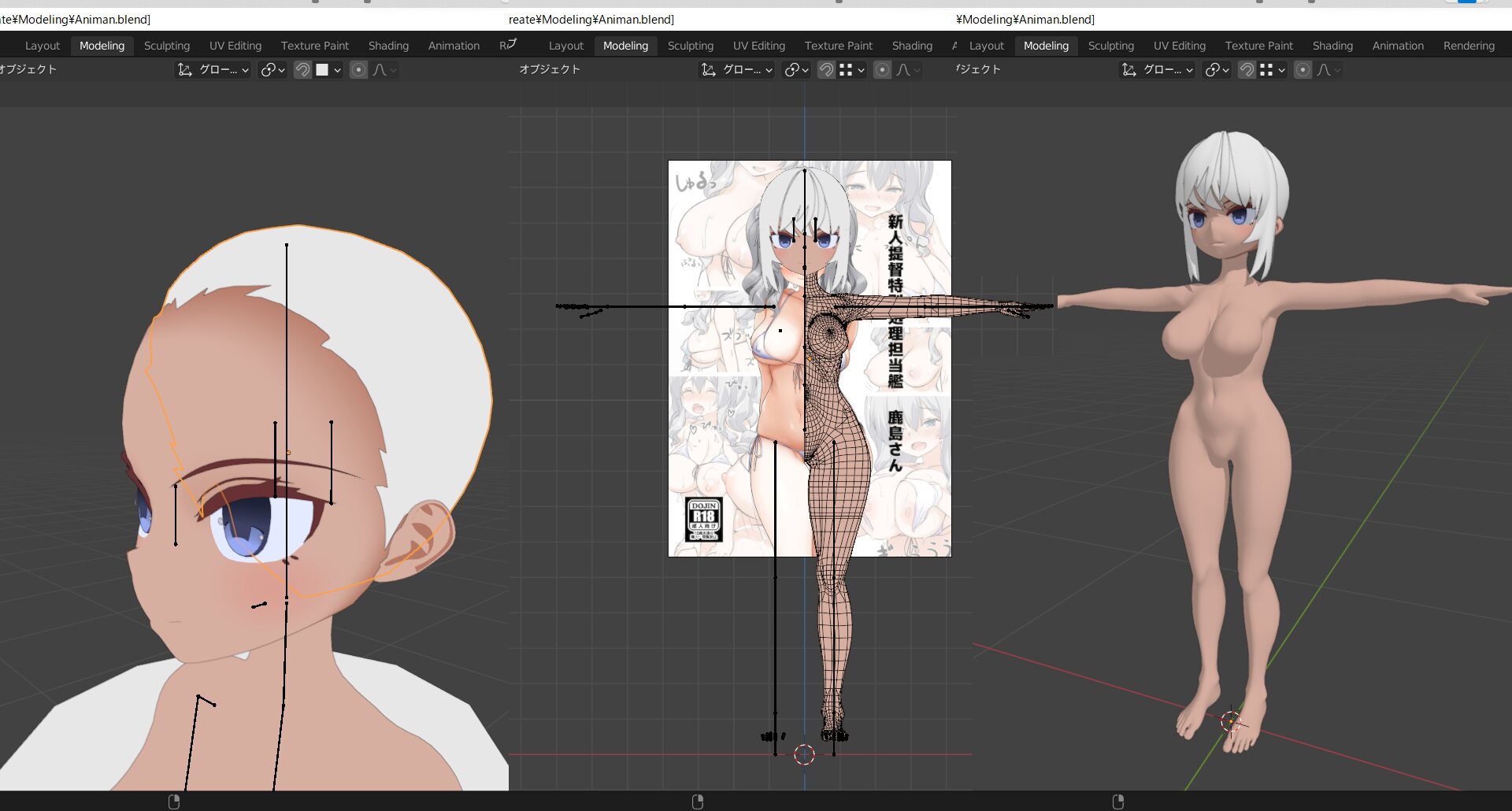Screen dimensions: 1512x811
Task: Open pivot point dropdown arrow in left window
Action: pos(282,70)
